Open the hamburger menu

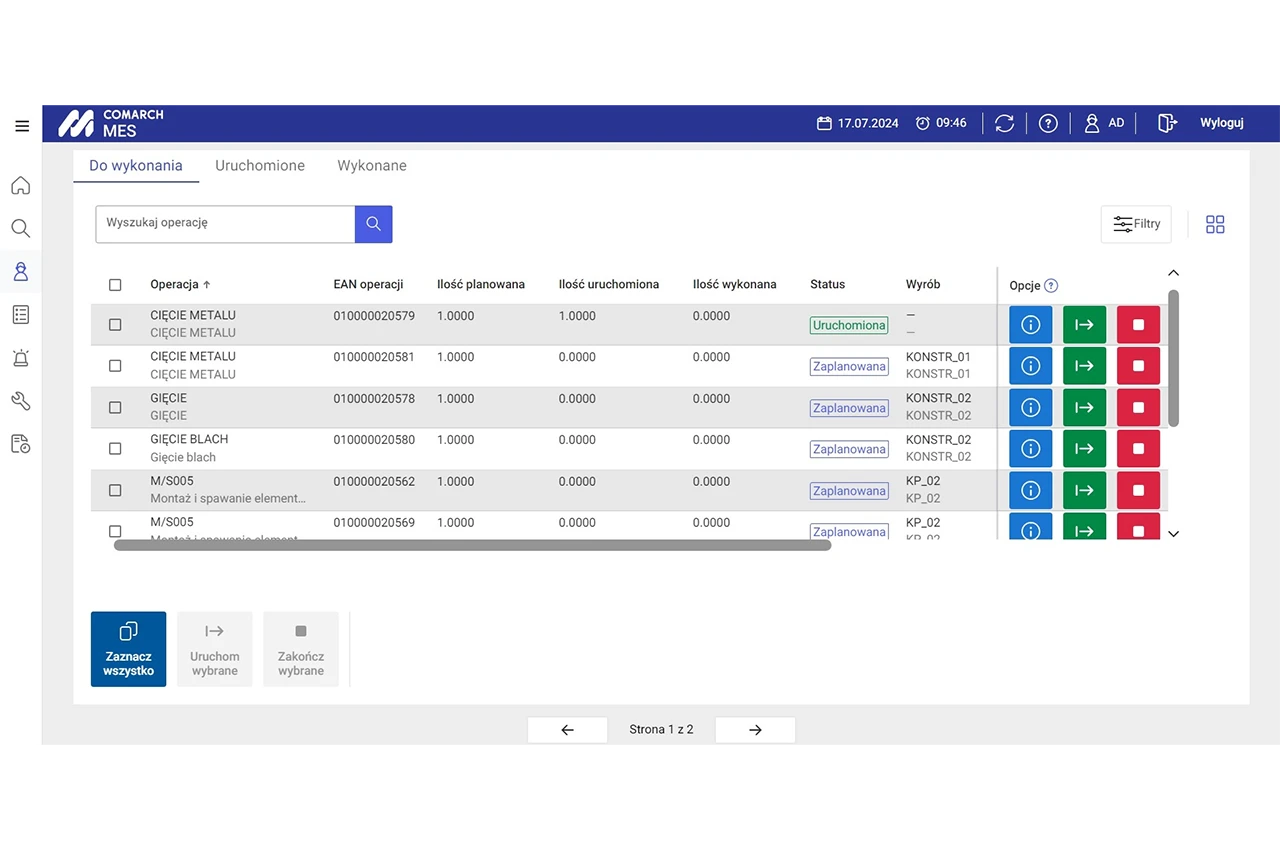pos(22,126)
